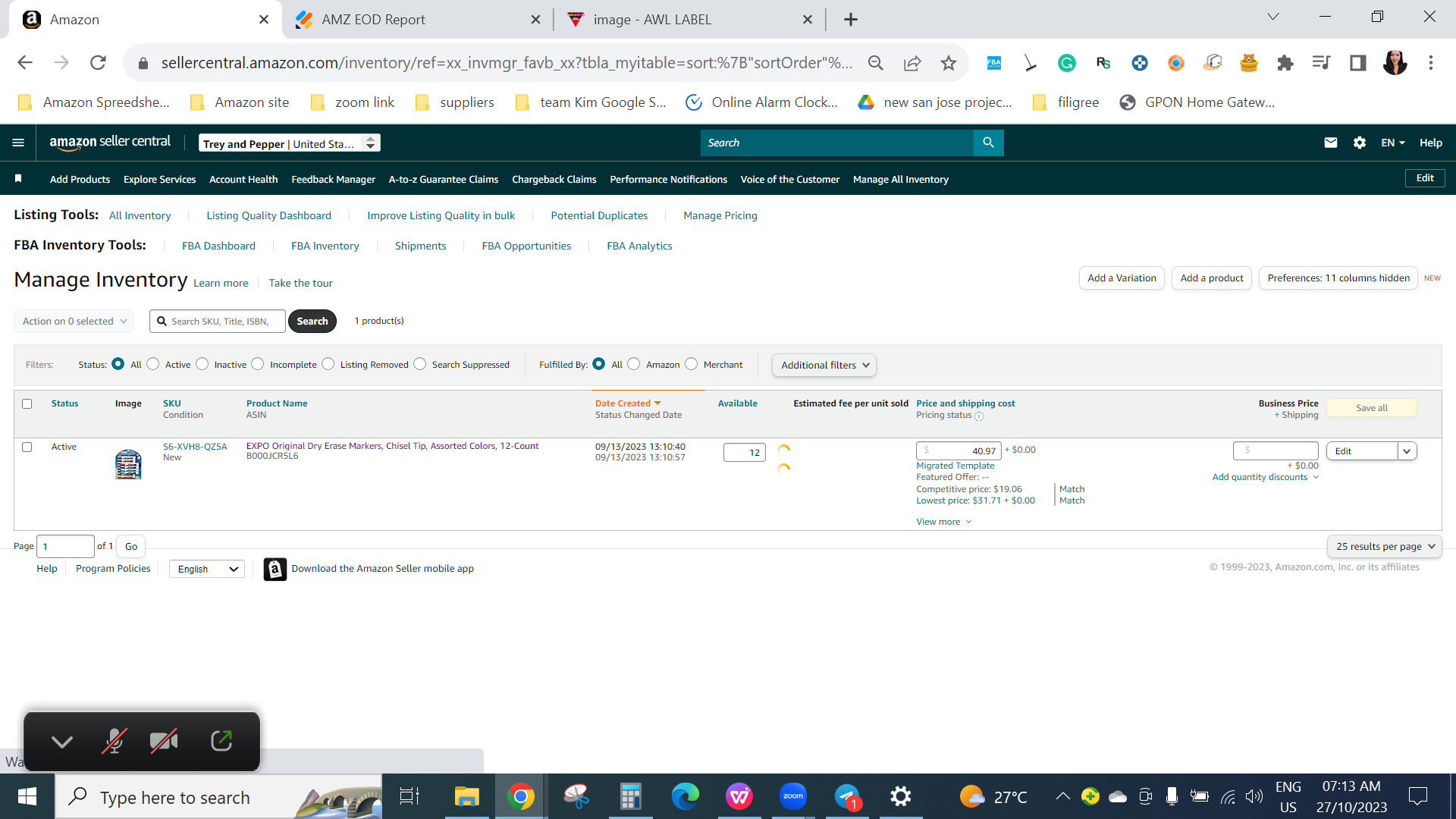The height and width of the screenshot is (819, 1456).
Task: Open Zoom from the taskbar
Action: [x=792, y=796]
